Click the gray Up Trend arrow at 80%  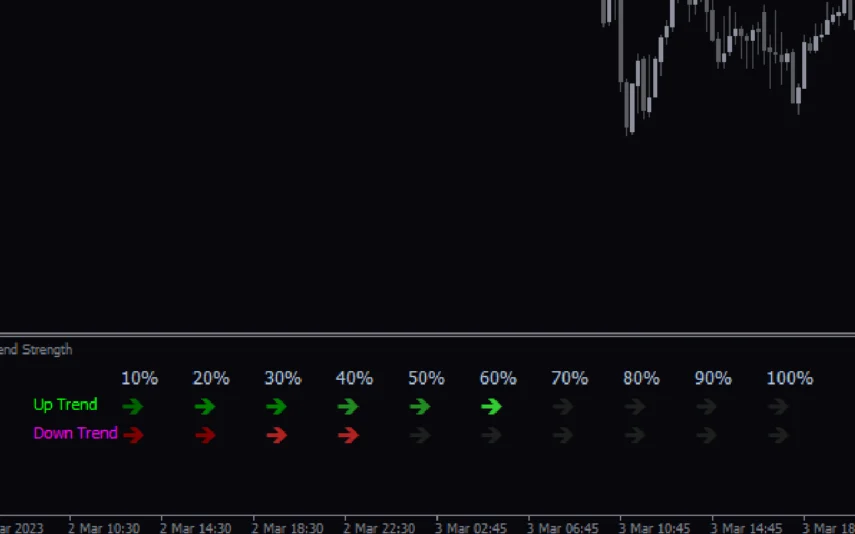click(x=635, y=407)
